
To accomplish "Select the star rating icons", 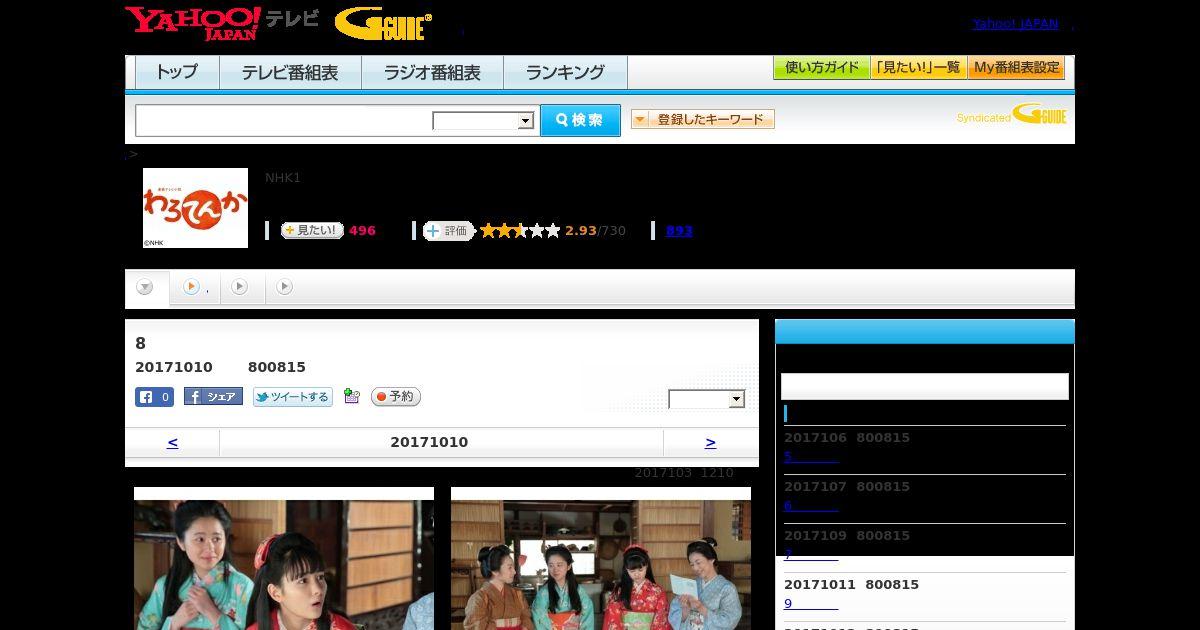I will click(x=520, y=230).
